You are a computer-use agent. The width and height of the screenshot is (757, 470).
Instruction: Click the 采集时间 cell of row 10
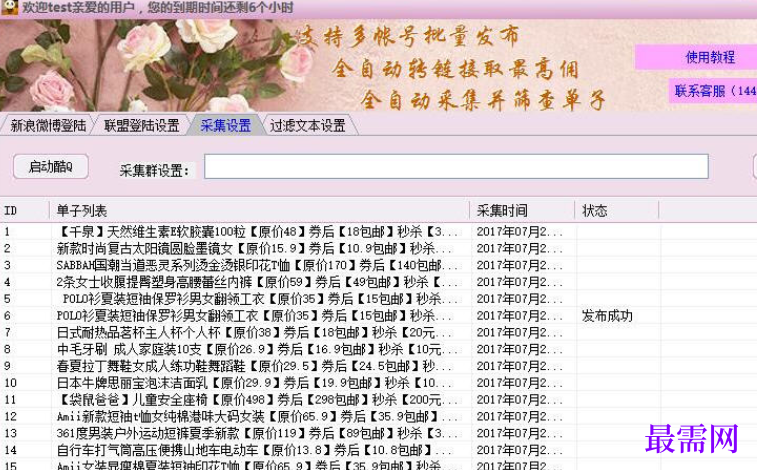coord(520,383)
